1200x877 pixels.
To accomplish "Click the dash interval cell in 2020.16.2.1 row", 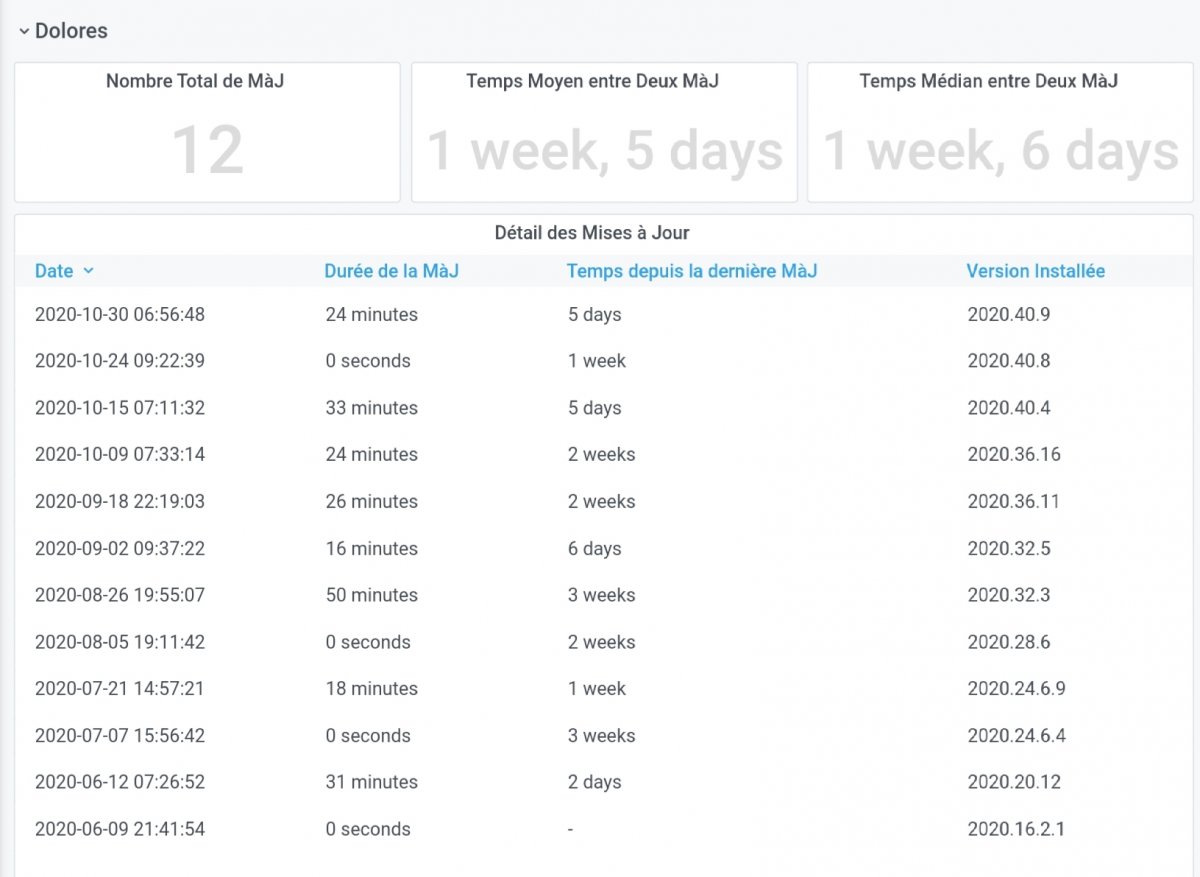I will click(571, 829).
